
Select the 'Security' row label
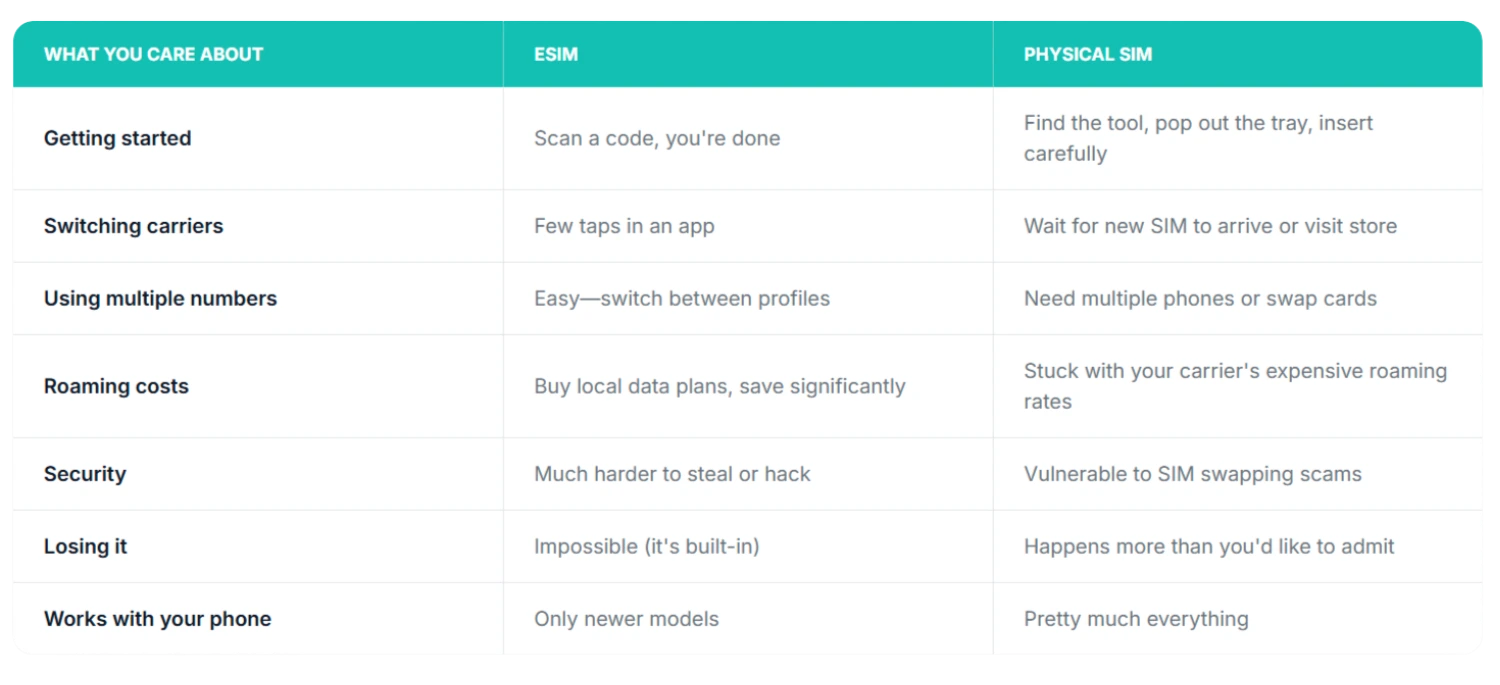(85, 474)
